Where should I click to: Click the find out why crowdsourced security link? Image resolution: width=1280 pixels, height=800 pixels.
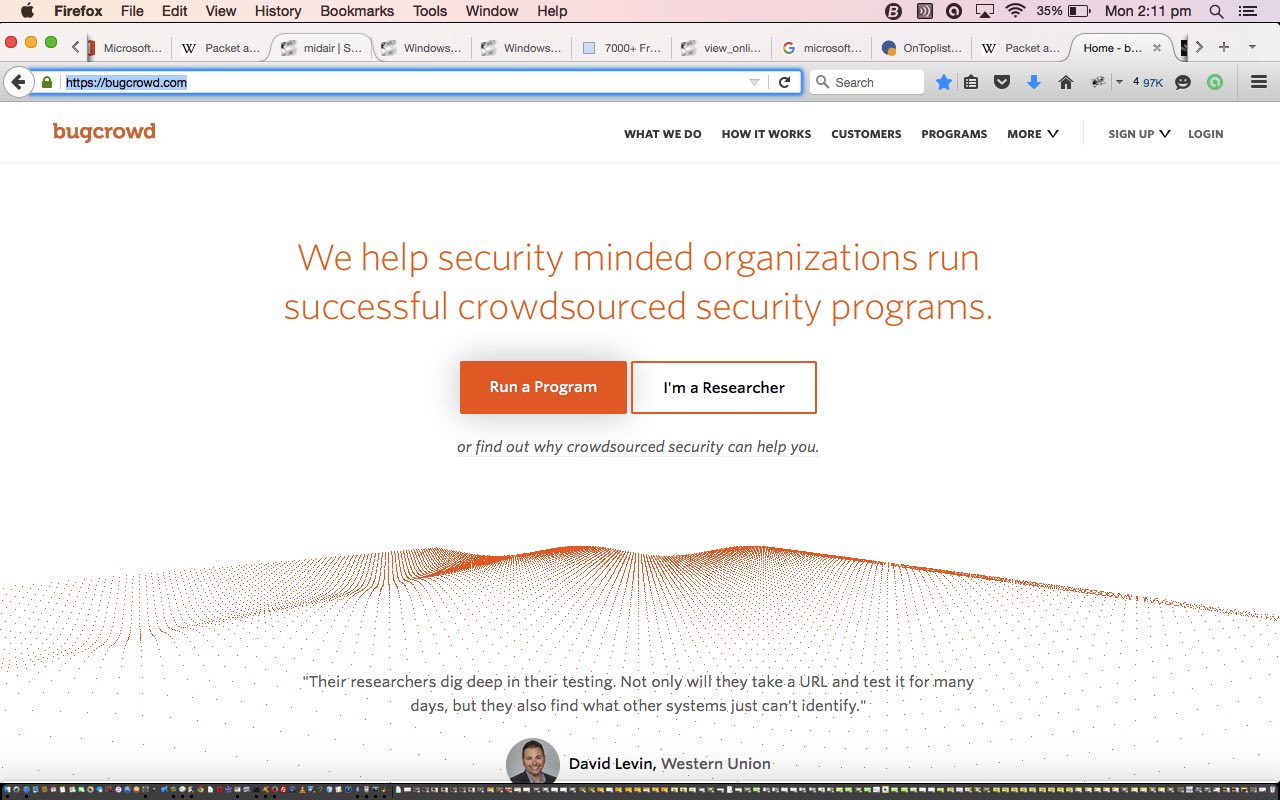[638, 447]
